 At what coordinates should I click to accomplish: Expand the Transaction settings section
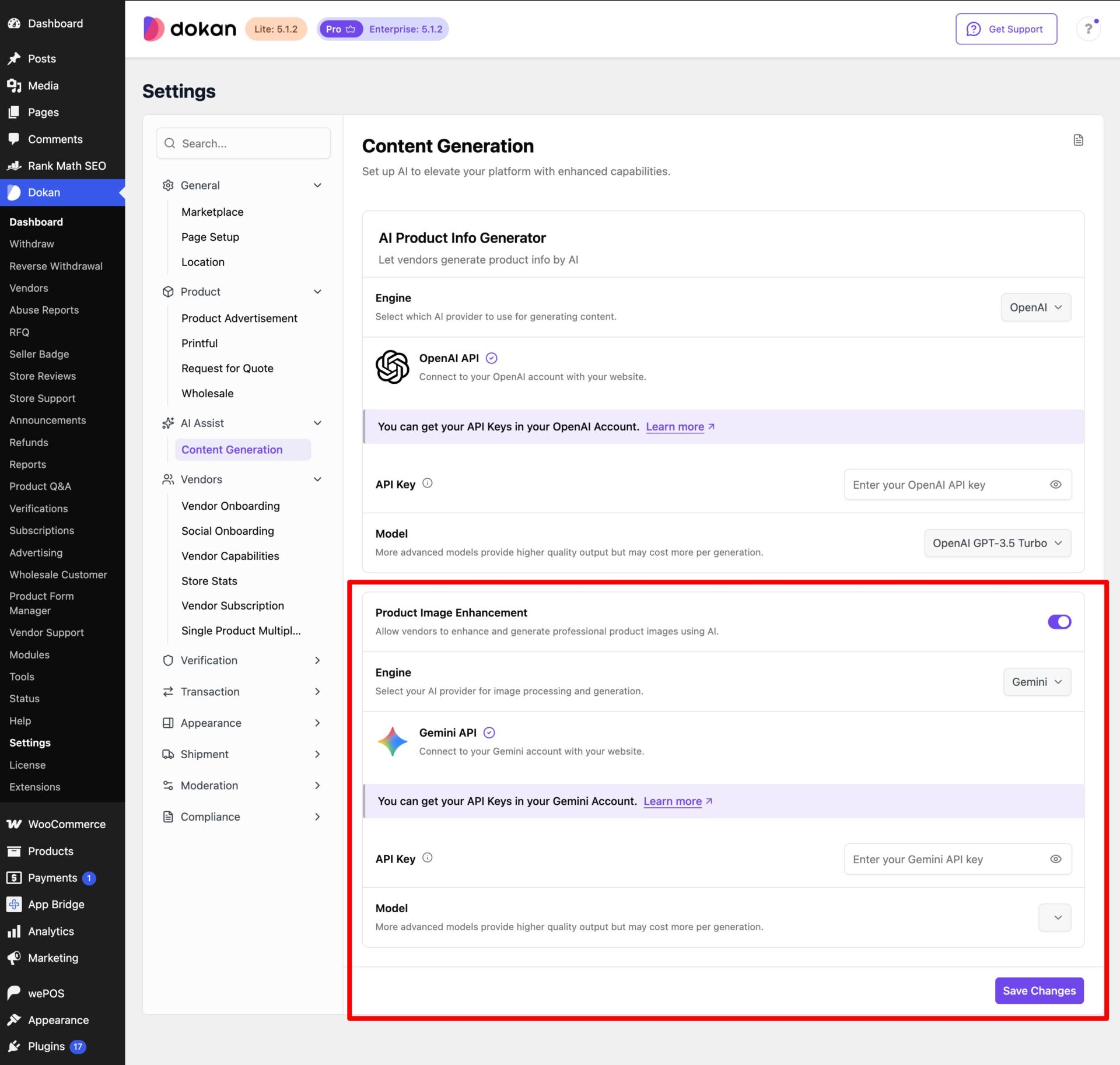242,692
